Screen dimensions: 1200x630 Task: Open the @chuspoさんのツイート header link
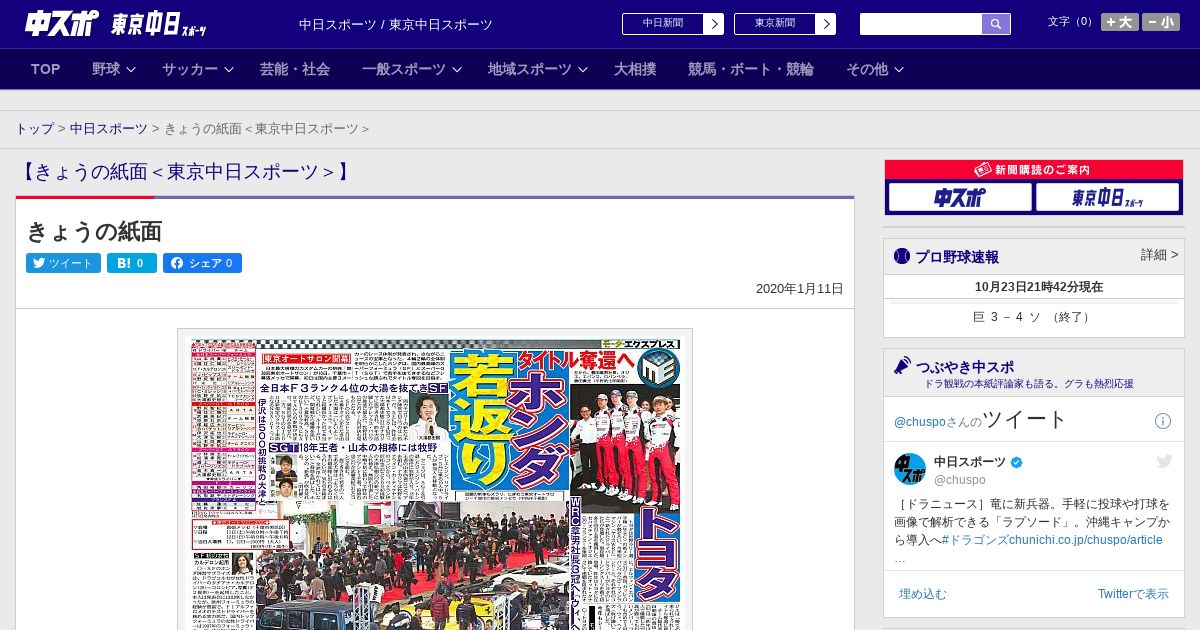point(981,420)
